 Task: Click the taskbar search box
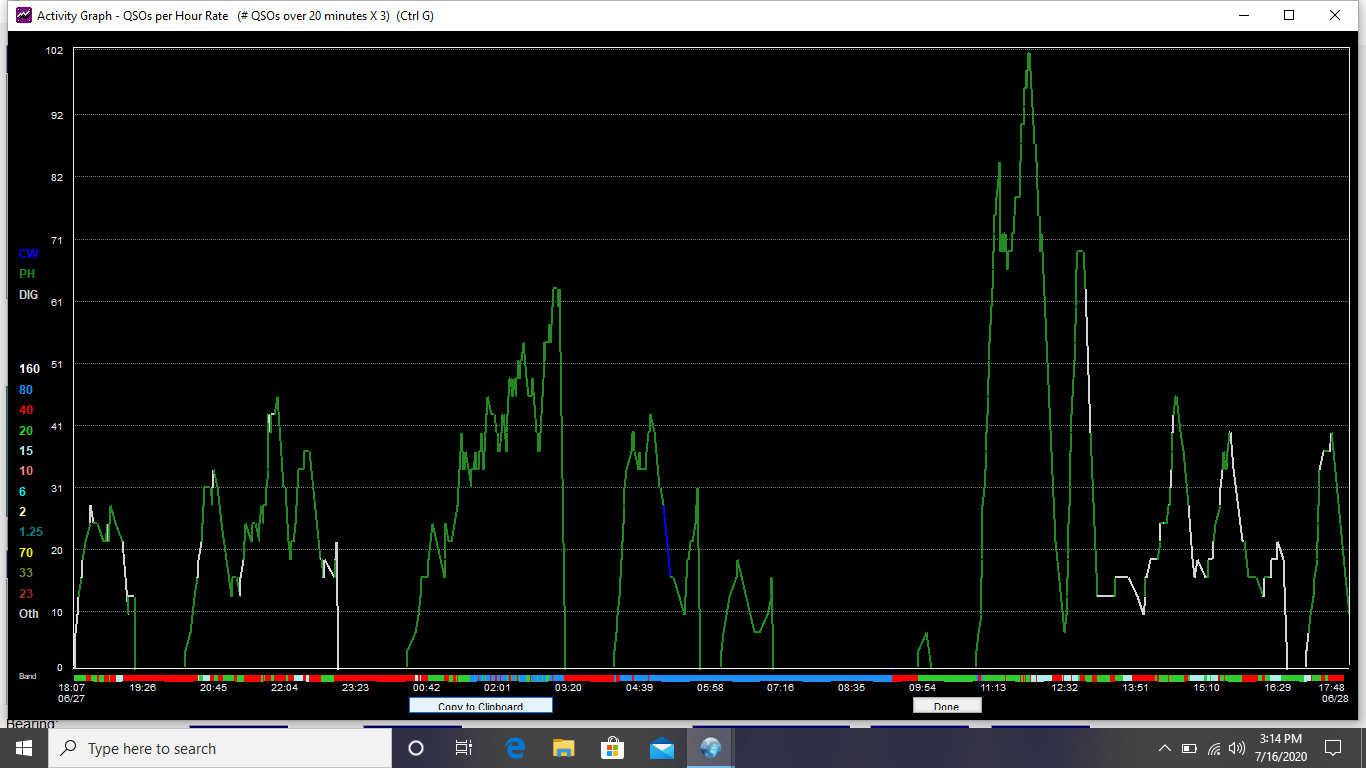pos(220,748)
